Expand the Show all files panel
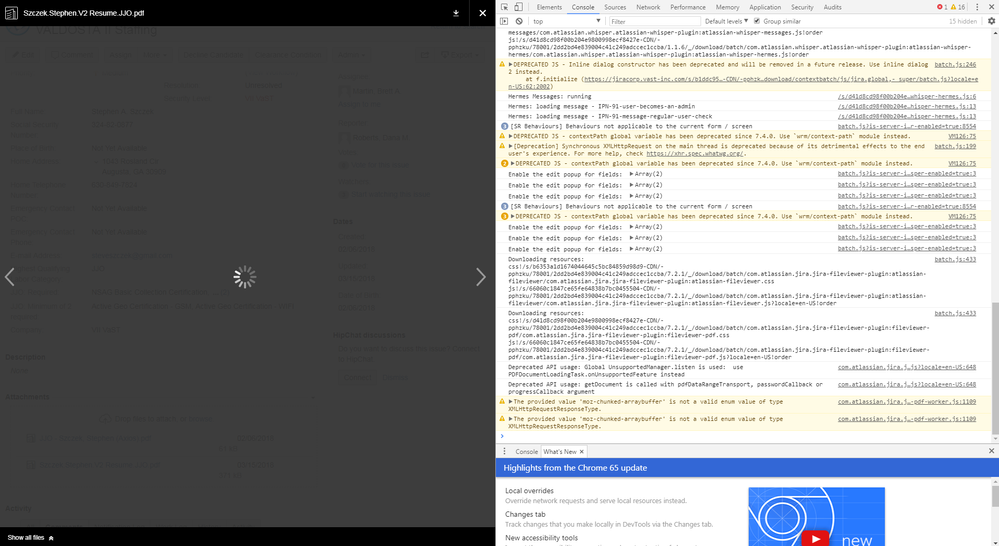The image size is (999, 546). pos(31,538)
